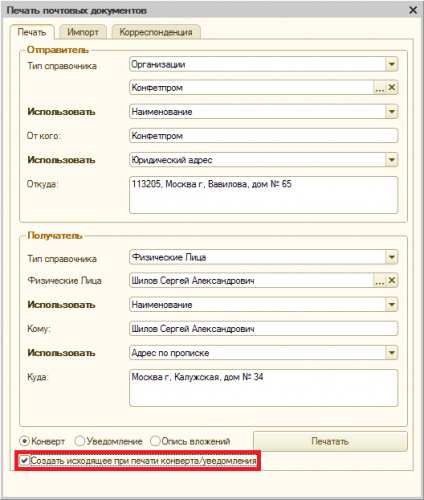
Task: Open selection dialog for Физические Лица field
Action: point(380,281)
